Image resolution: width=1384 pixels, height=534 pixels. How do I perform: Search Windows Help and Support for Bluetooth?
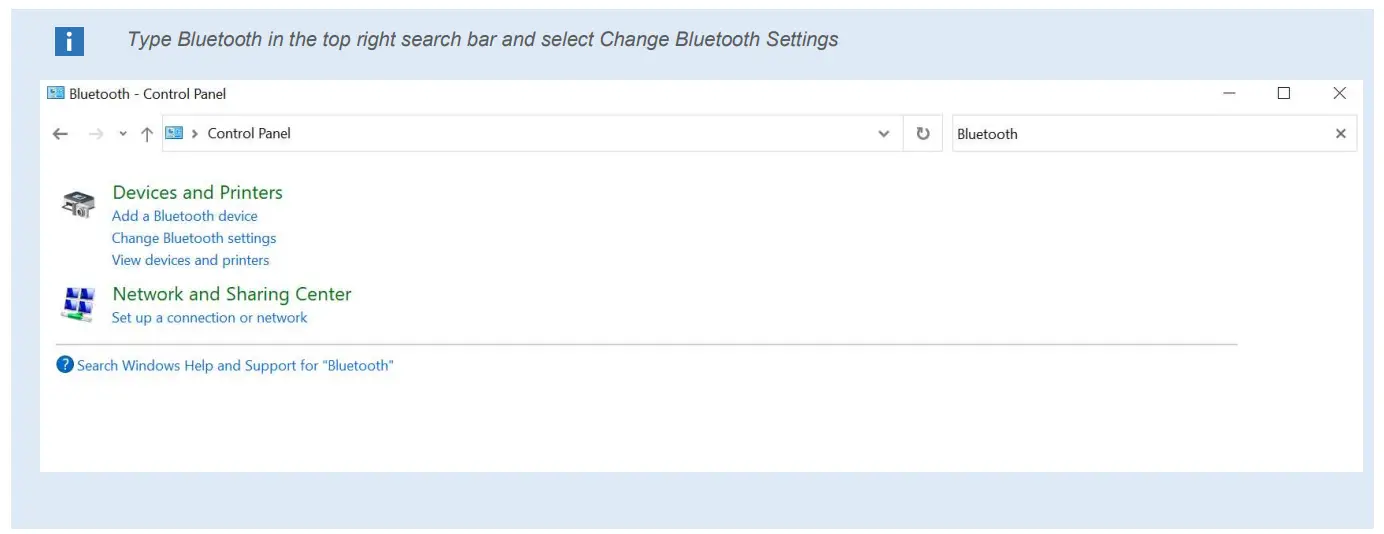(235, 366)
